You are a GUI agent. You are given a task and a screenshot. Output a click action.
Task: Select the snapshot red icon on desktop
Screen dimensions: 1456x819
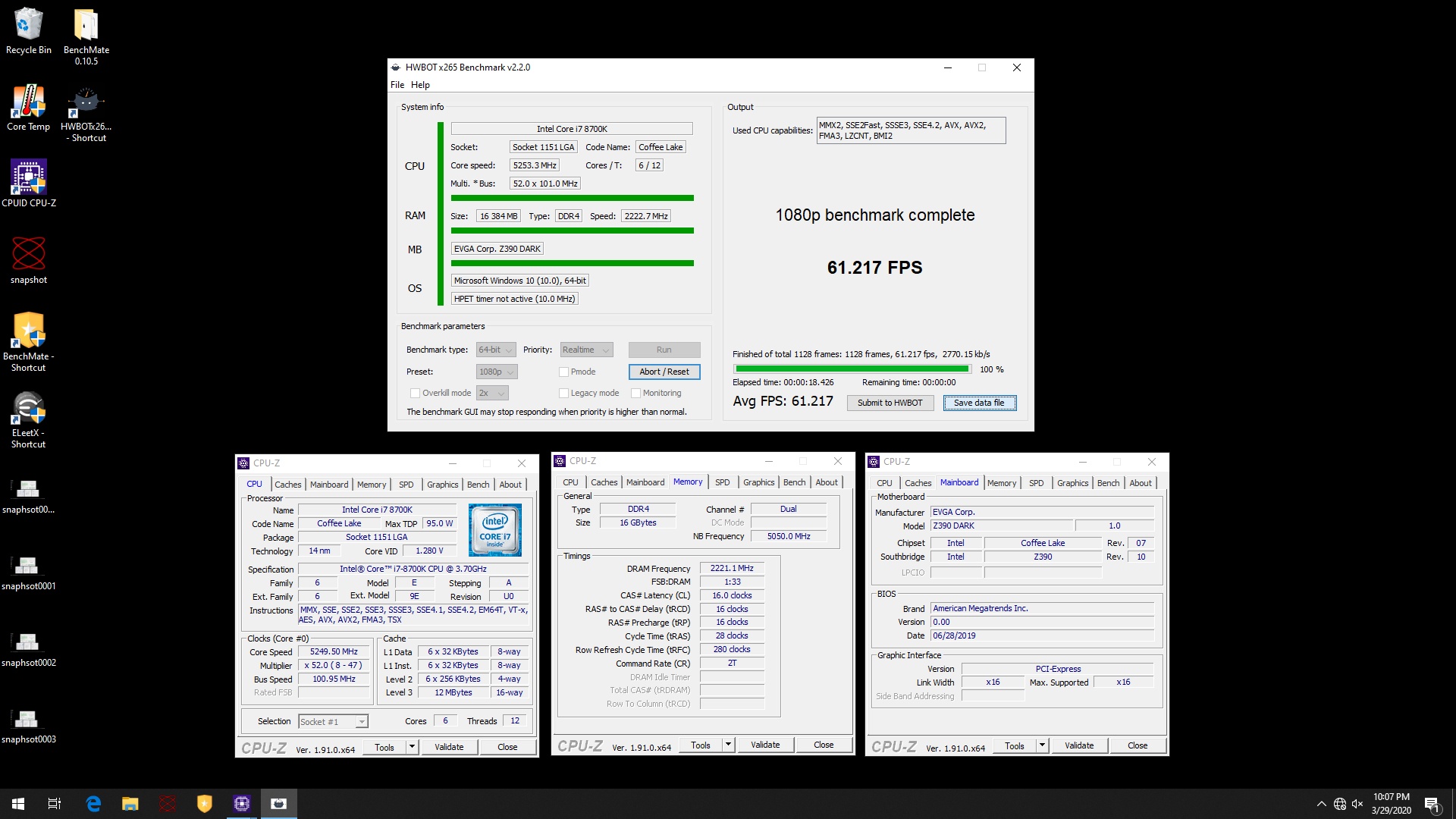point(29,260)
